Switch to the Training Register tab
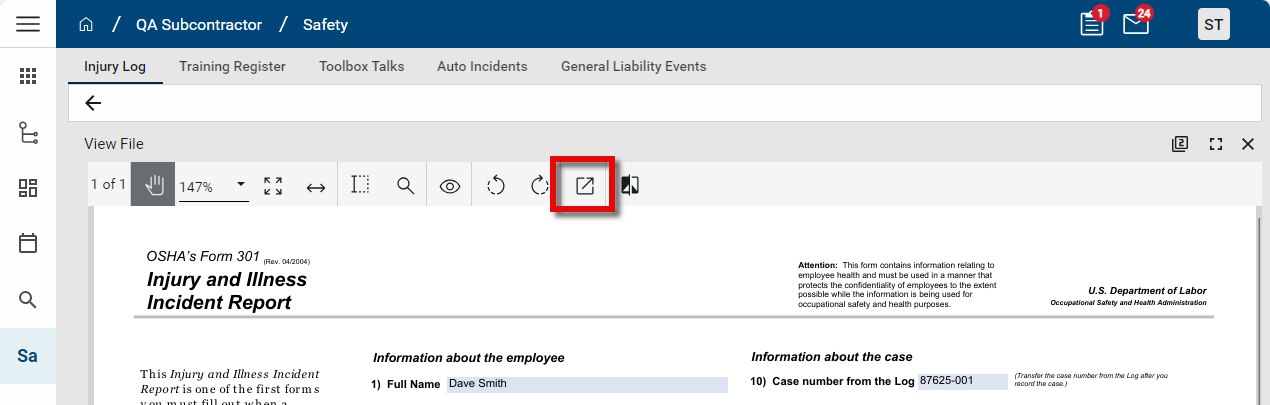This screenshot has width=1270, height=405. tap(232, 66)
